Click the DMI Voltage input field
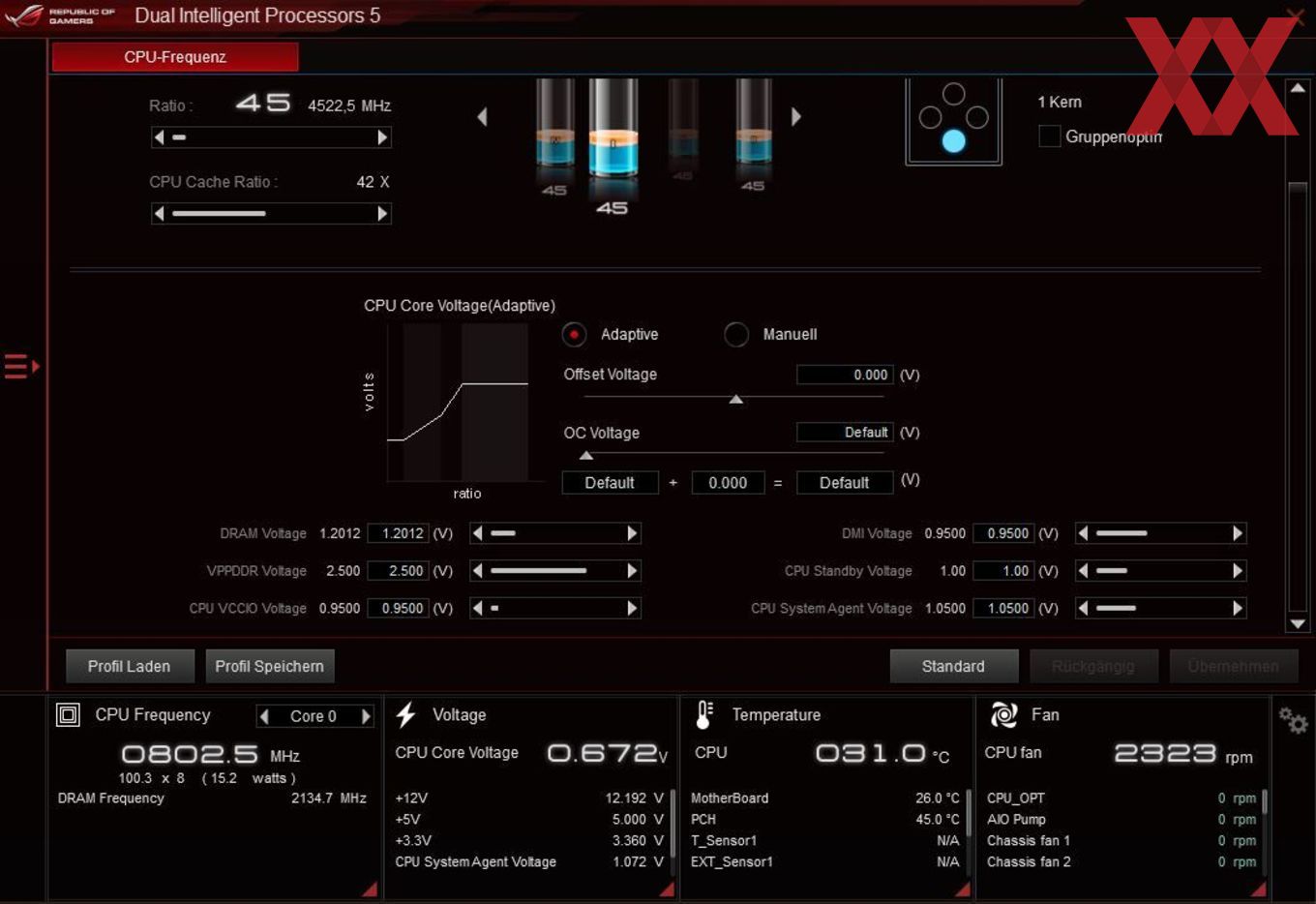This screenshot has width=1316, height=904. point(1003,533)
